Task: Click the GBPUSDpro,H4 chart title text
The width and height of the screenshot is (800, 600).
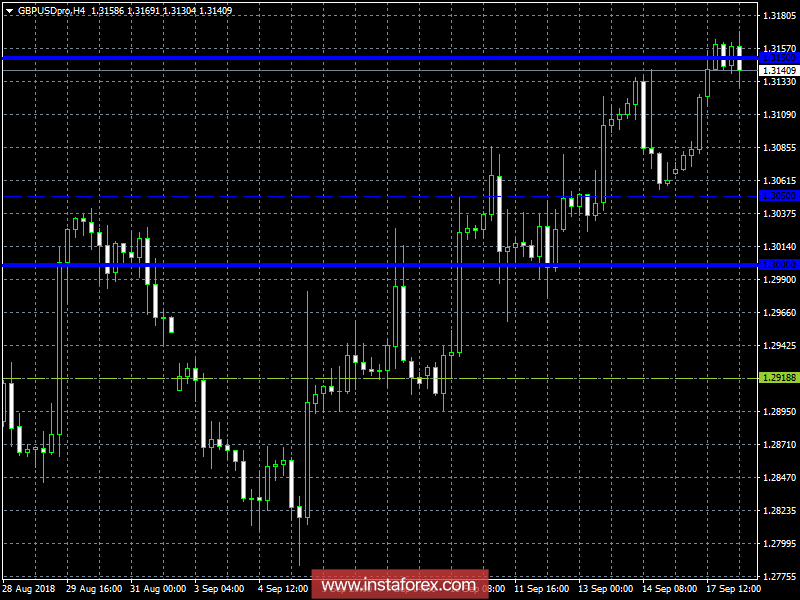Action: coord(51,10)
